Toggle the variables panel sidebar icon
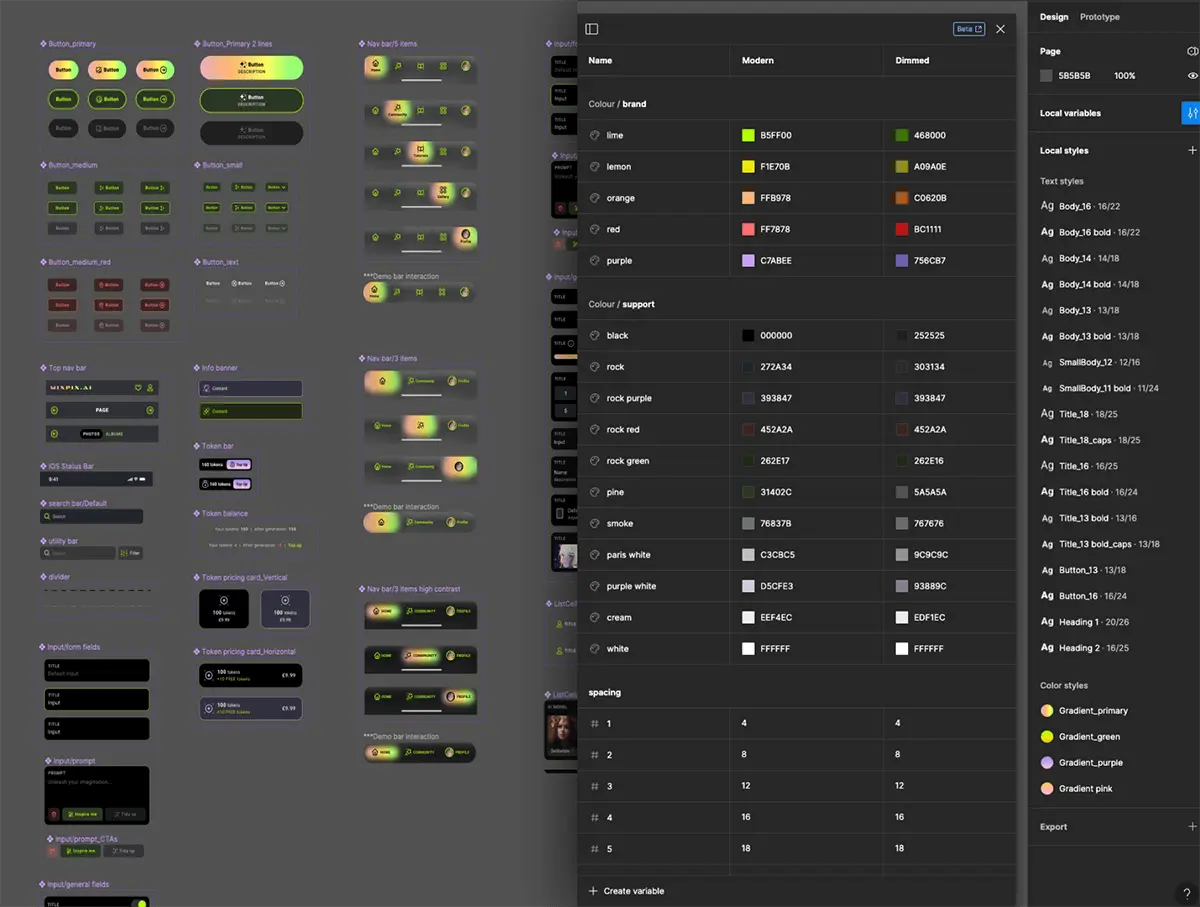This screenshot has height=907, width=1200. [x=592, y=29]
